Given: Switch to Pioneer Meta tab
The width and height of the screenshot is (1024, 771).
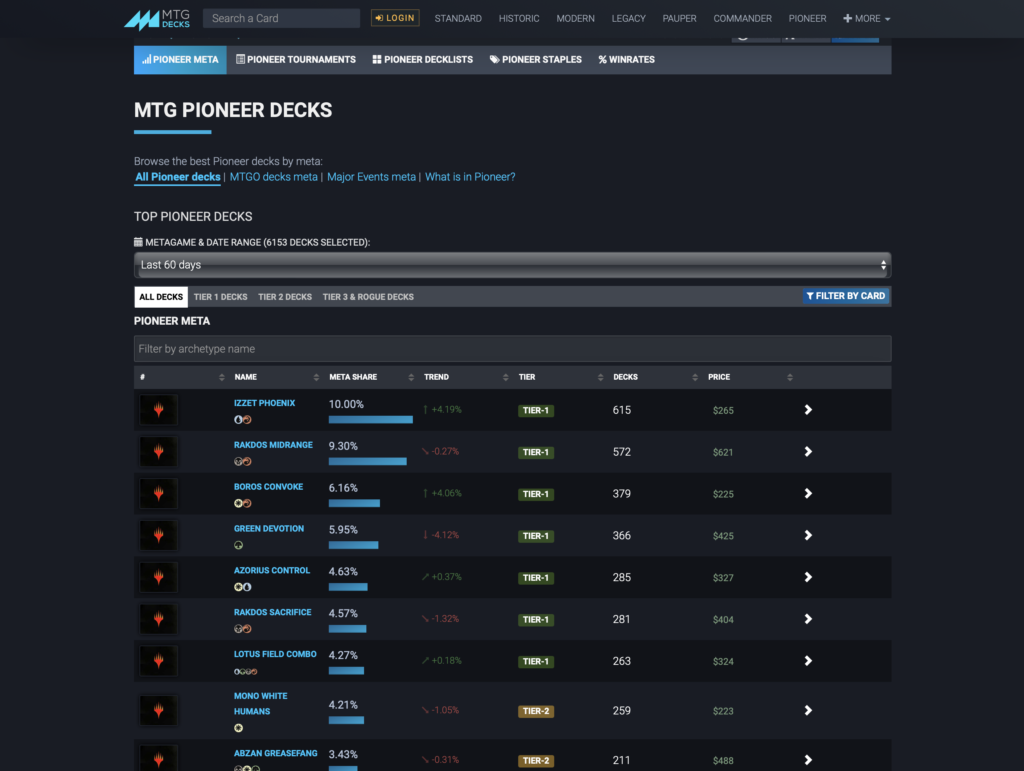Looking at the screenshot, I should [x=180, y=59].
